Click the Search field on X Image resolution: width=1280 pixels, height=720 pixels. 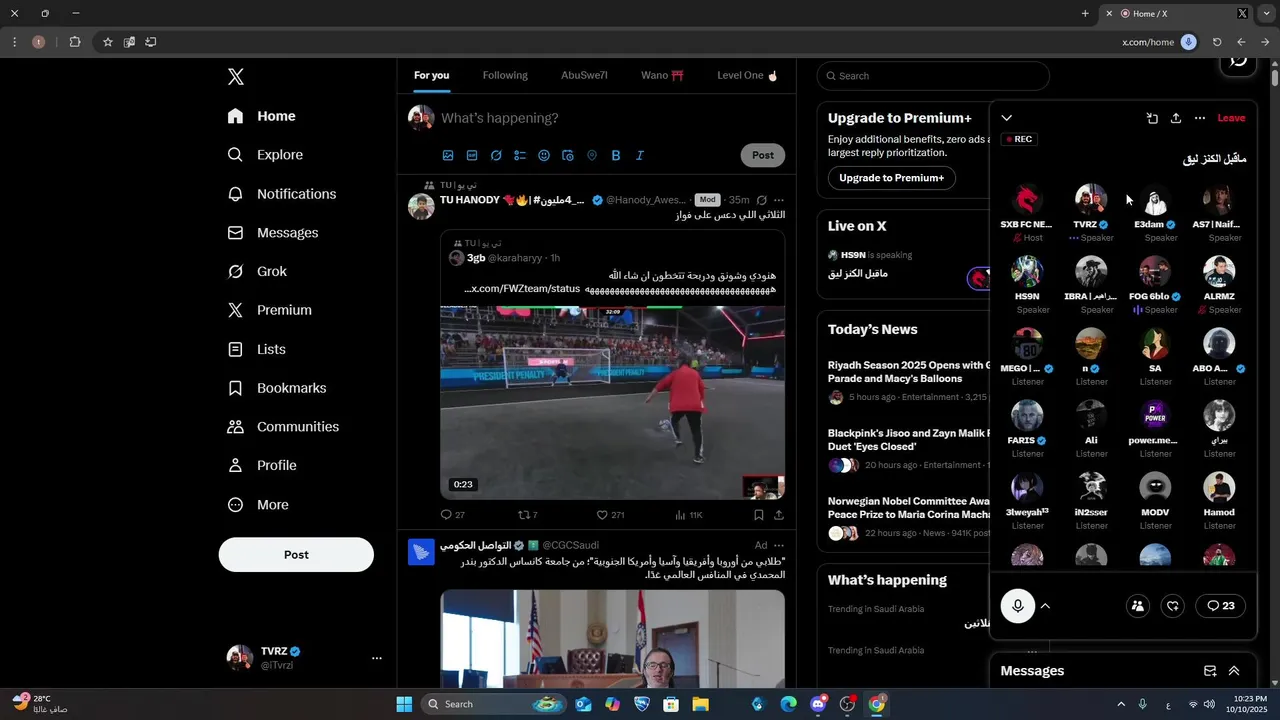point(933,76)
